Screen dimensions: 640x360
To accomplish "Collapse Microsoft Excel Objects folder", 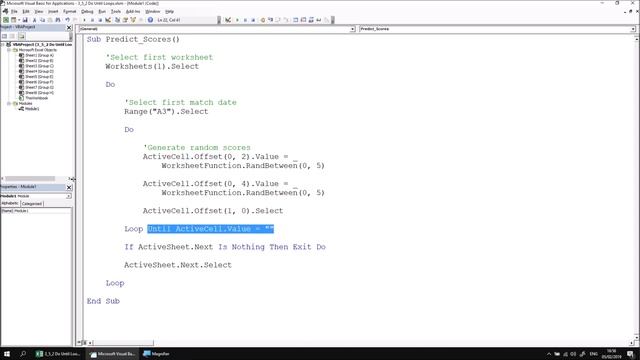I will (x=9, y=50).
